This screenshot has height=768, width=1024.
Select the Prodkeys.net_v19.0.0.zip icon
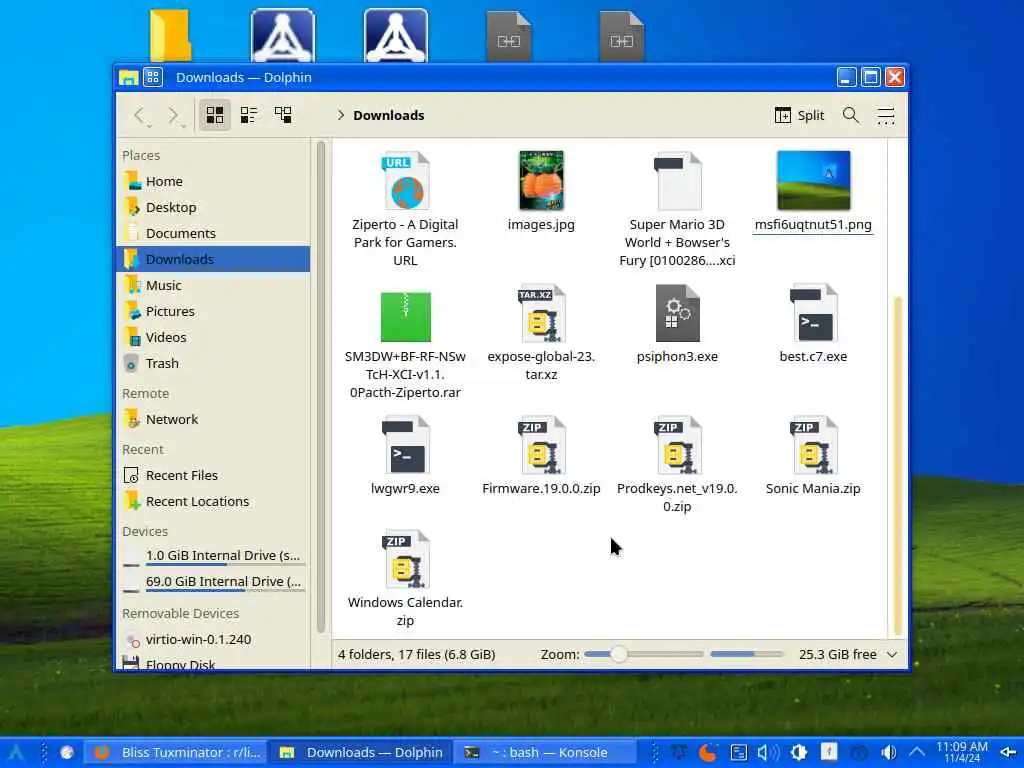(x=677, y=445)
